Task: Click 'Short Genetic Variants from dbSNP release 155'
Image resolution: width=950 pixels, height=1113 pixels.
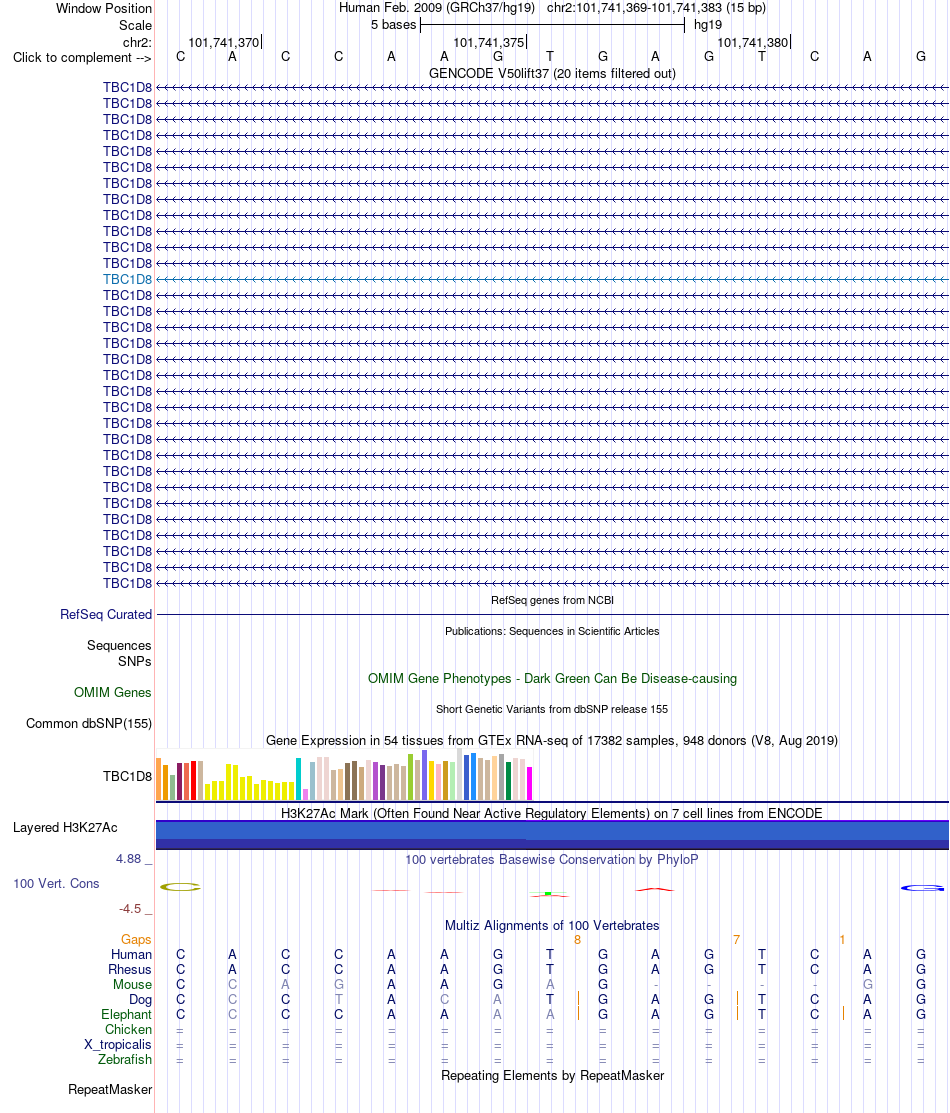Action: 552,709
